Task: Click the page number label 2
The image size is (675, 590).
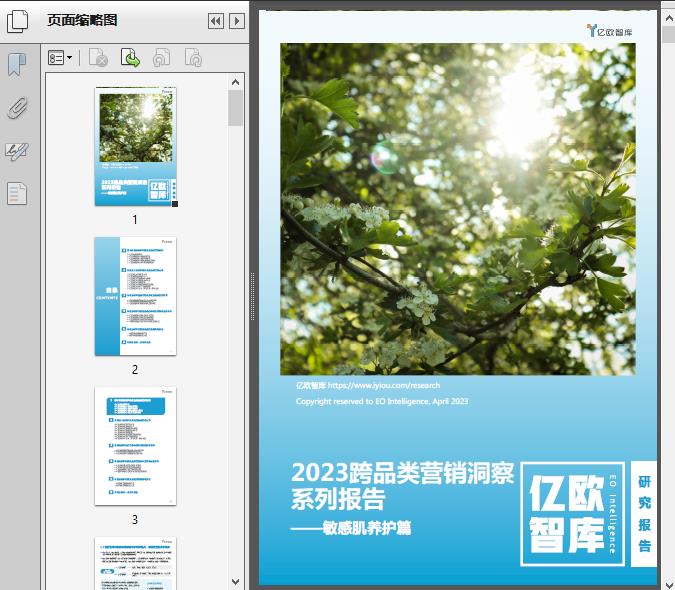Action: point(135,369)
